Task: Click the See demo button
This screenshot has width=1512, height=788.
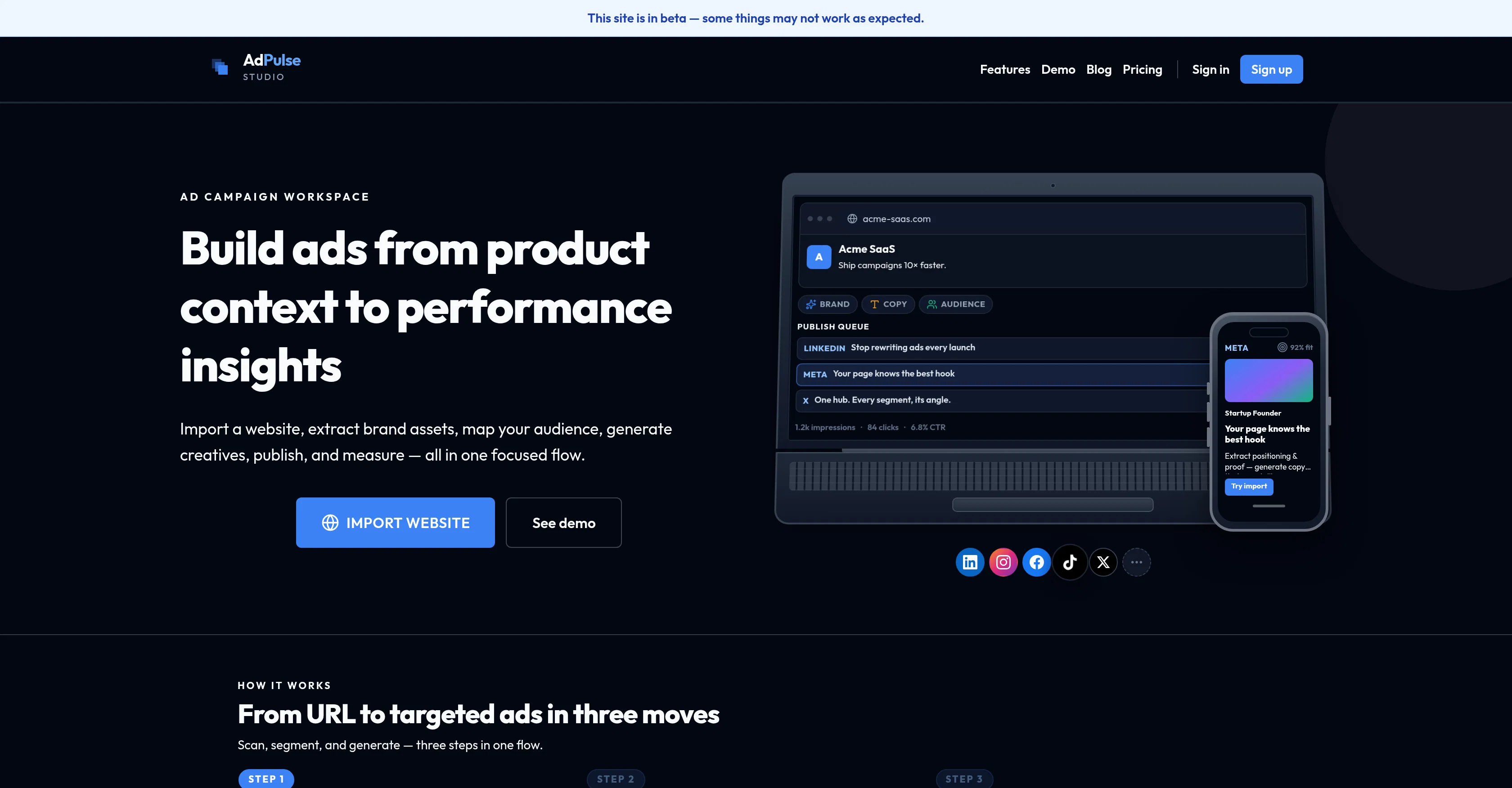Action: tap(563, 523)
